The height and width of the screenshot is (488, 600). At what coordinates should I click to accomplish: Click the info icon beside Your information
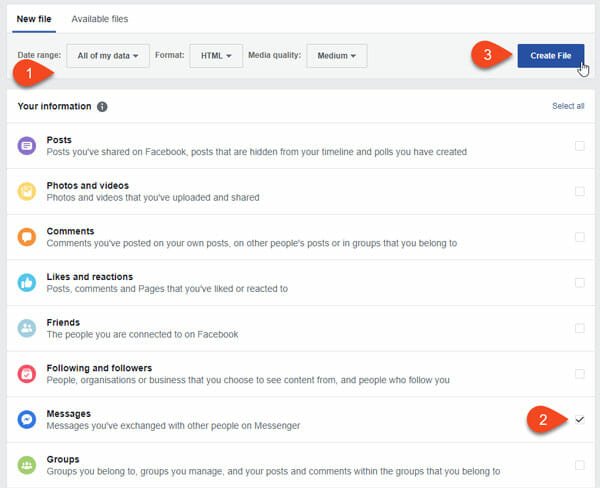click(102, 106)
